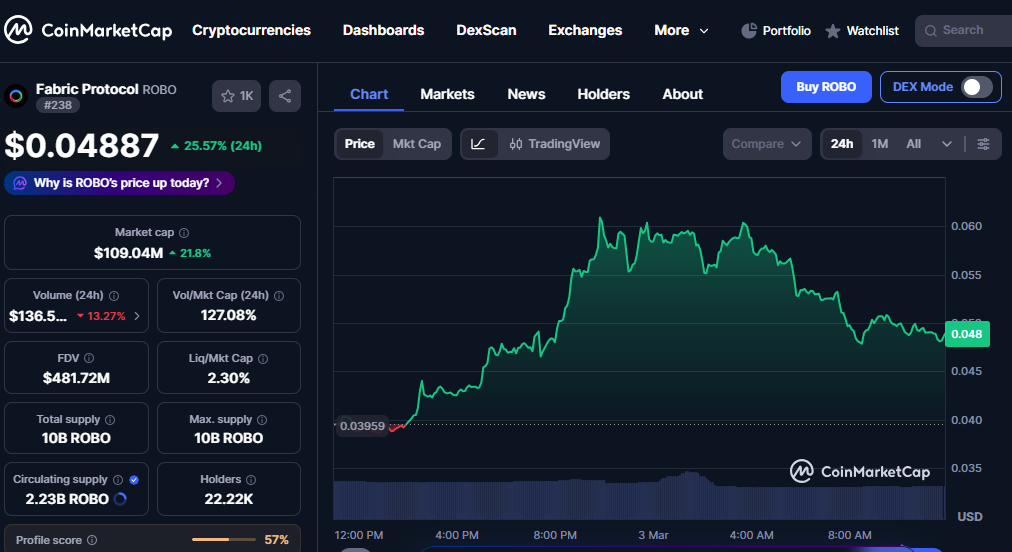Click the verified checkmark beside Circulating supply

(134, 480)
